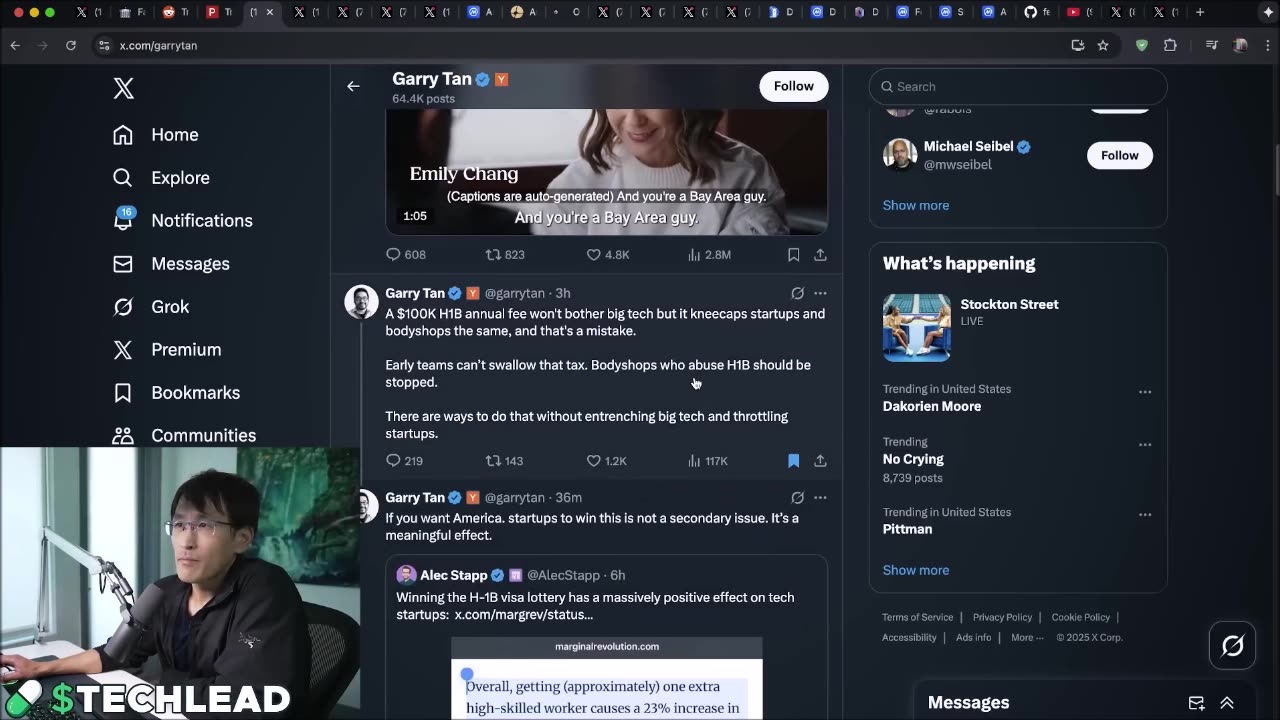Open Cookie Policy link
1280x720 pixels.
click(1080, 617)
